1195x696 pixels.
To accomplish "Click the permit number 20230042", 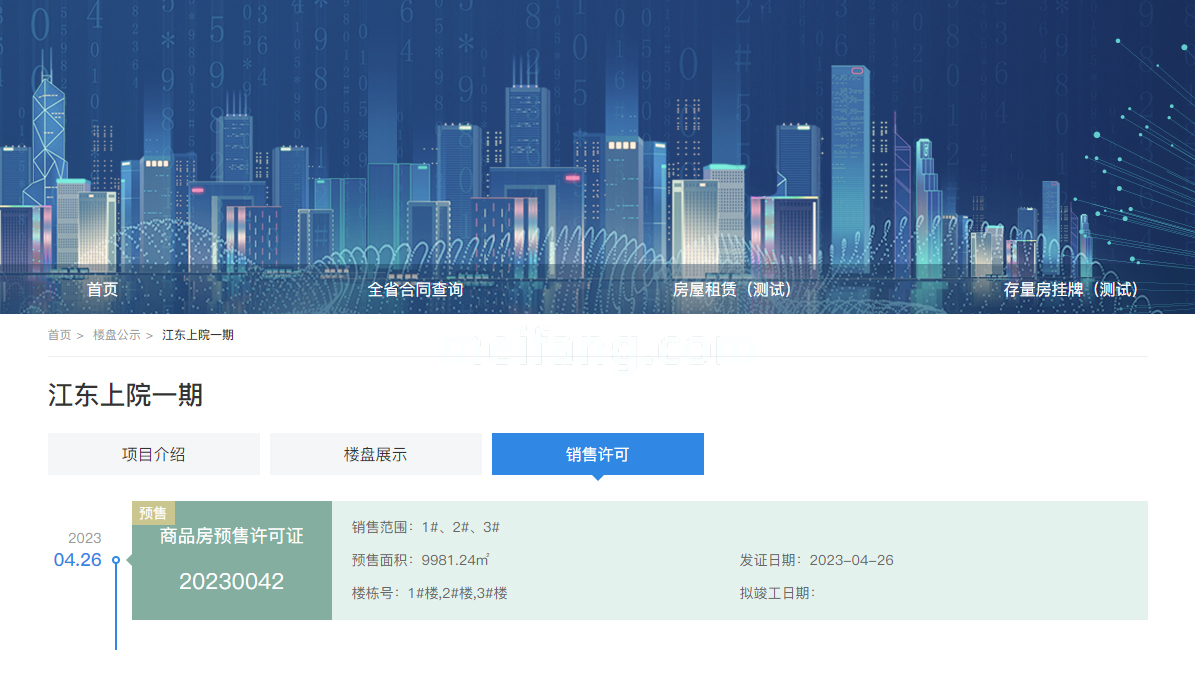I will (x=231, y=581).
